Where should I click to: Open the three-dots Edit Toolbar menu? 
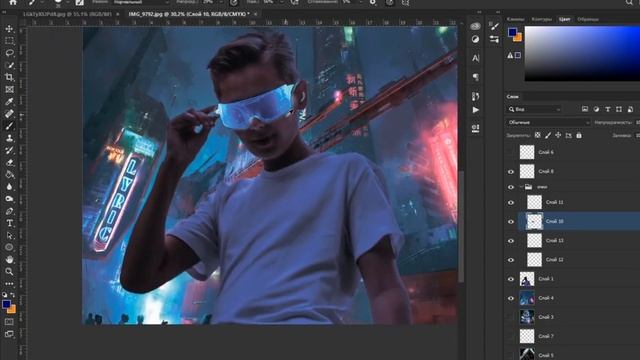9,283
